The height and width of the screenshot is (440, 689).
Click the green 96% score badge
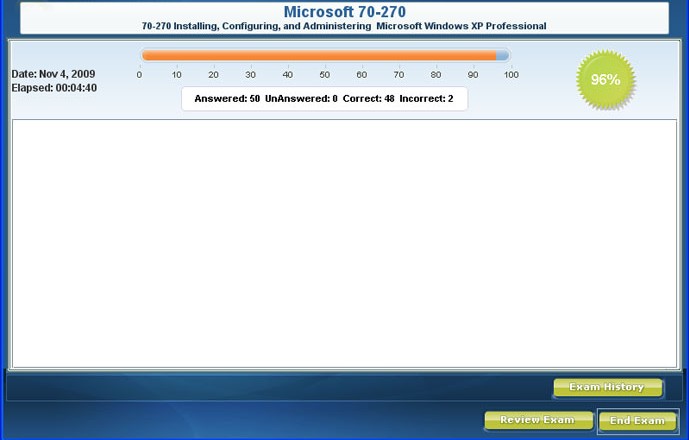606,80
